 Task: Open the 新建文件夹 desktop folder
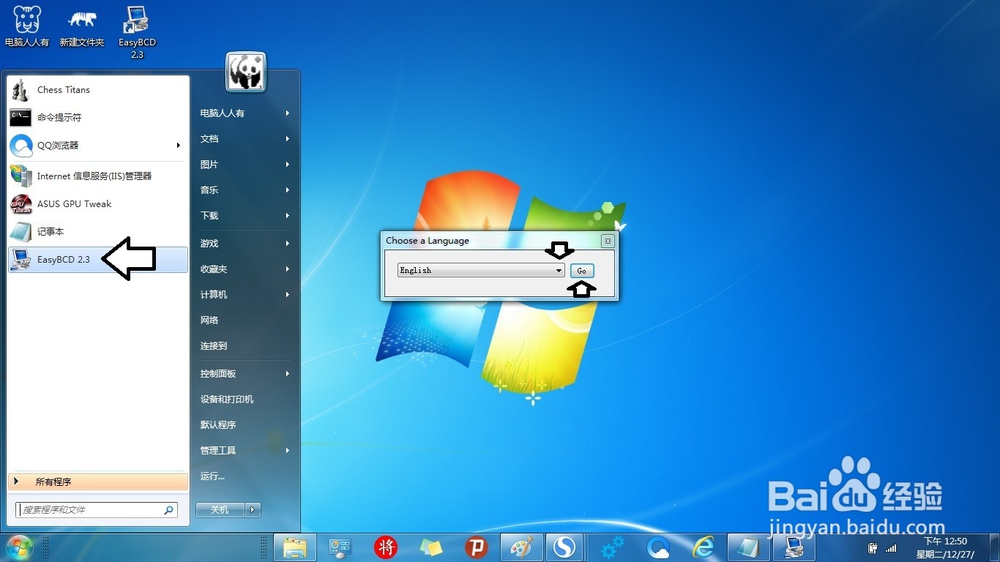tap(82, 27)
